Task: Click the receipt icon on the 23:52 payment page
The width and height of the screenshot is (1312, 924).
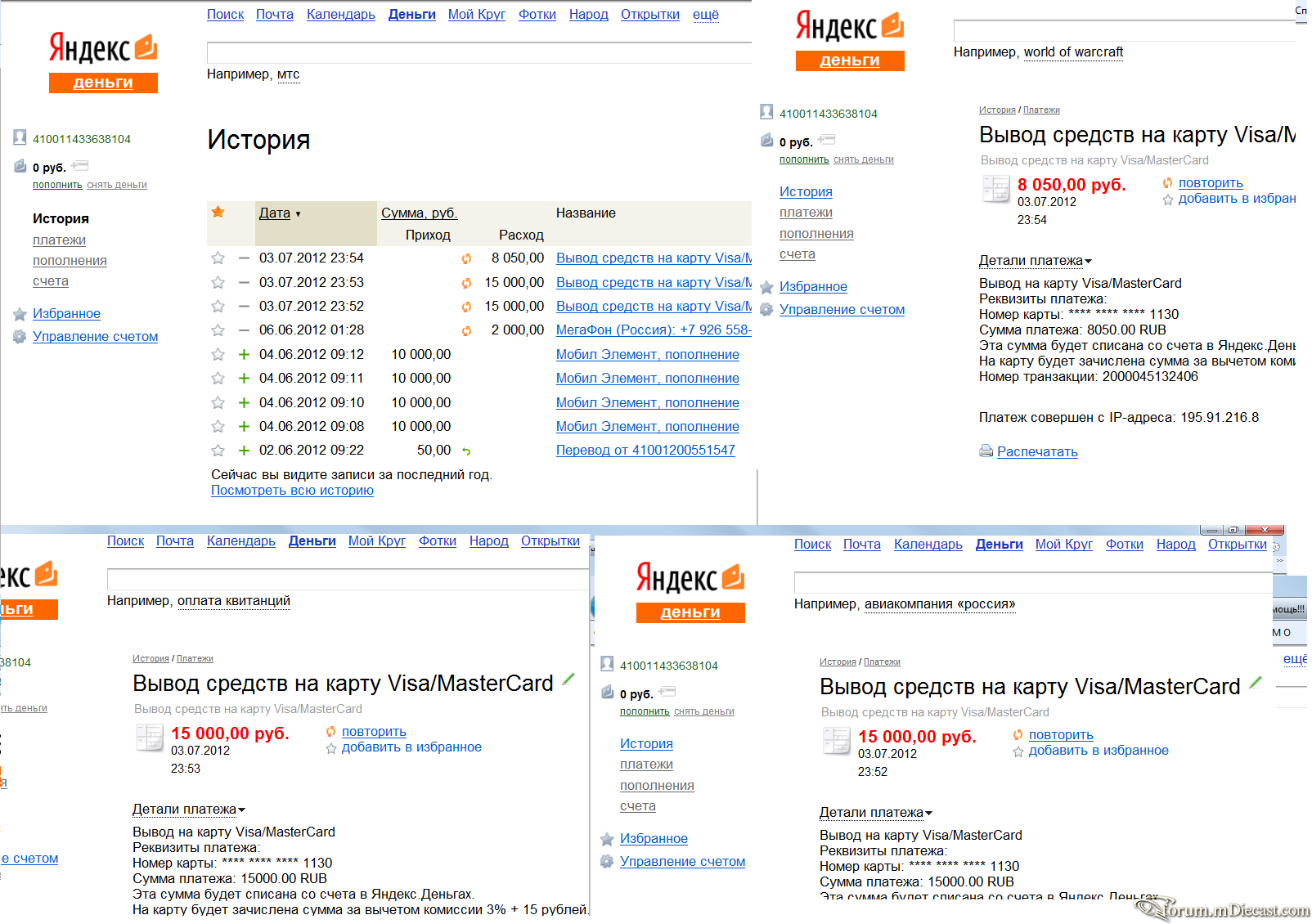Action: tap(836, 740)
